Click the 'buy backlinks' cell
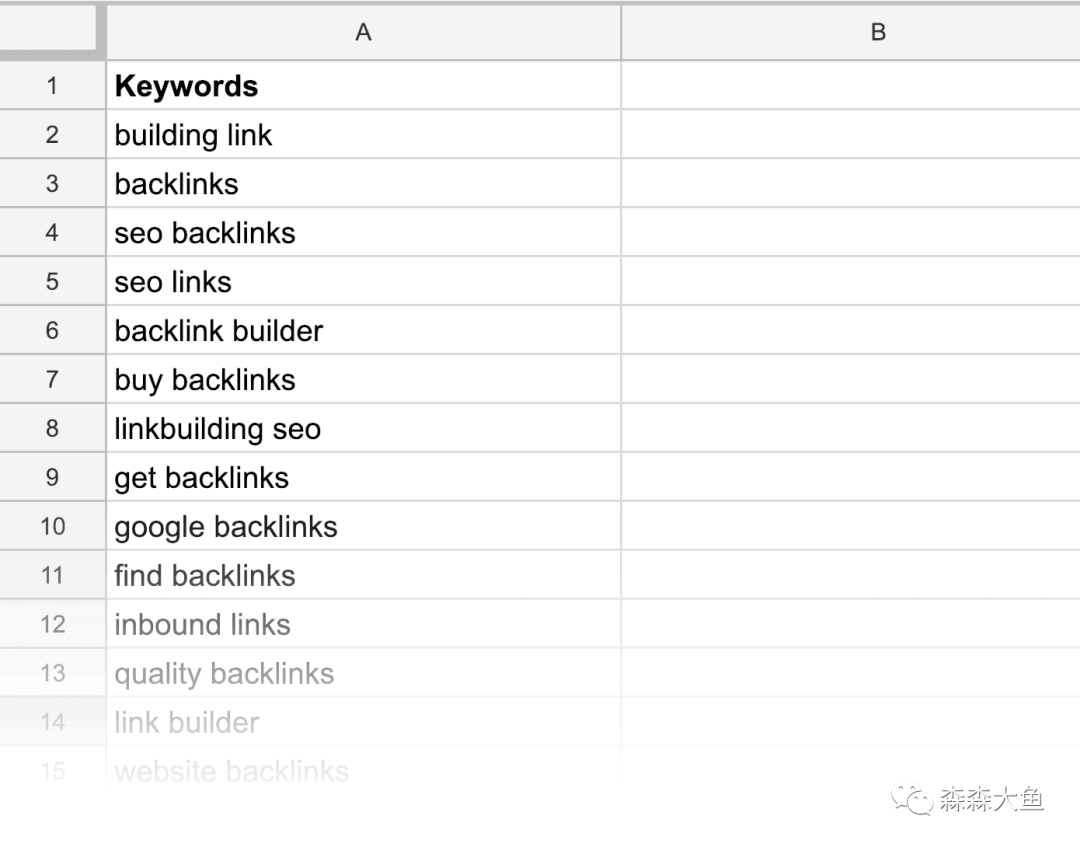 pos(363,380)
